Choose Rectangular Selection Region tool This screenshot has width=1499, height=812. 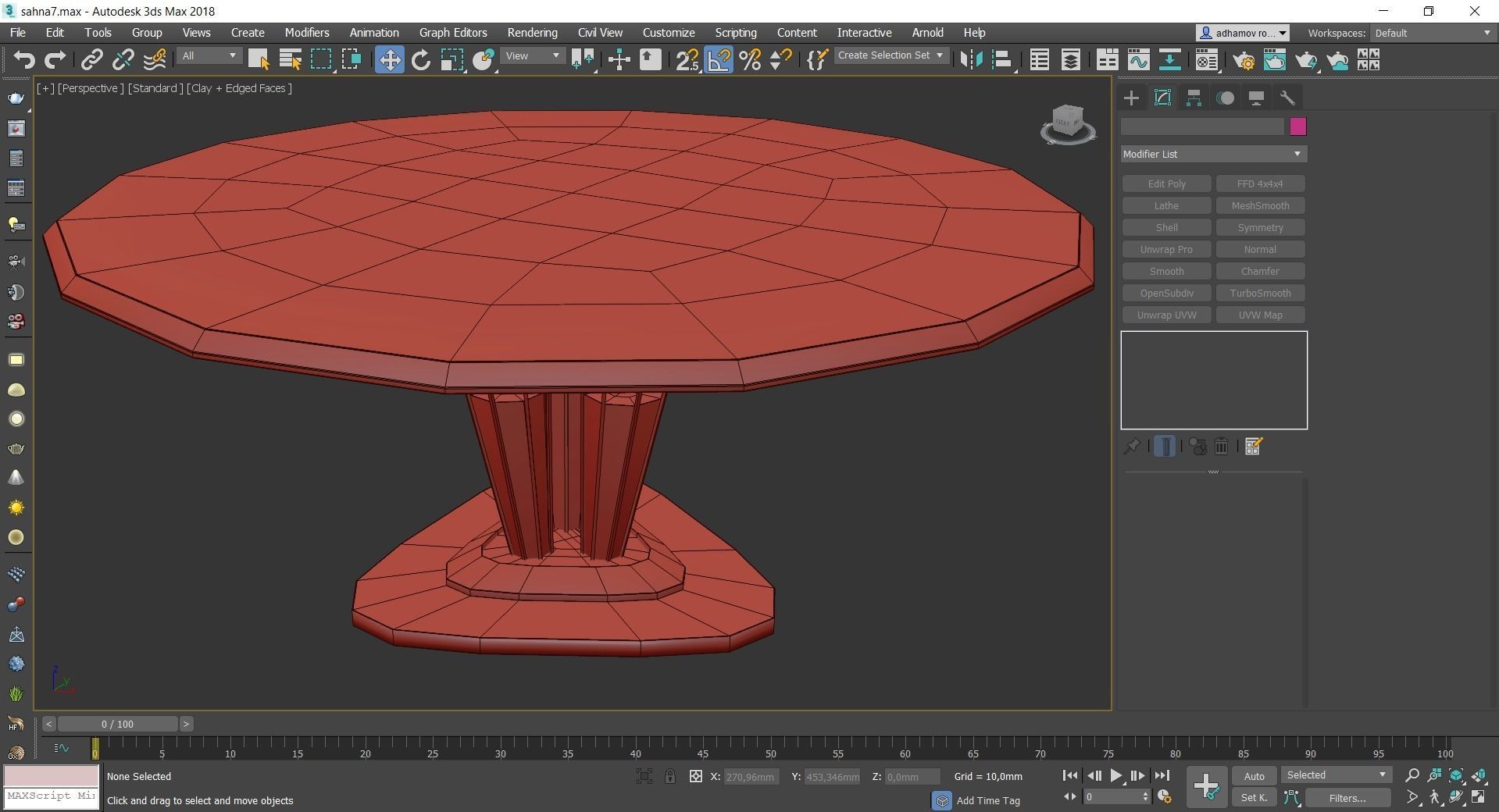coord(321,60)
